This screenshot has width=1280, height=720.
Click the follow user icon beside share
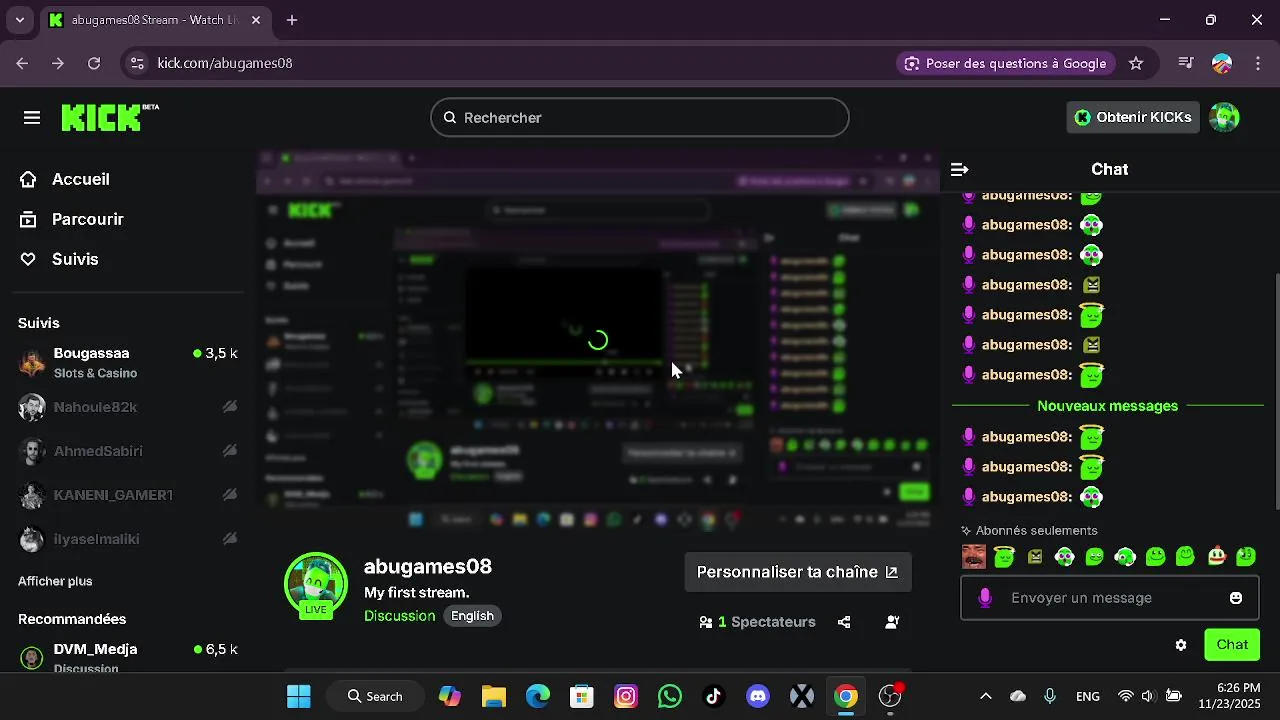(x=892, y=622)
